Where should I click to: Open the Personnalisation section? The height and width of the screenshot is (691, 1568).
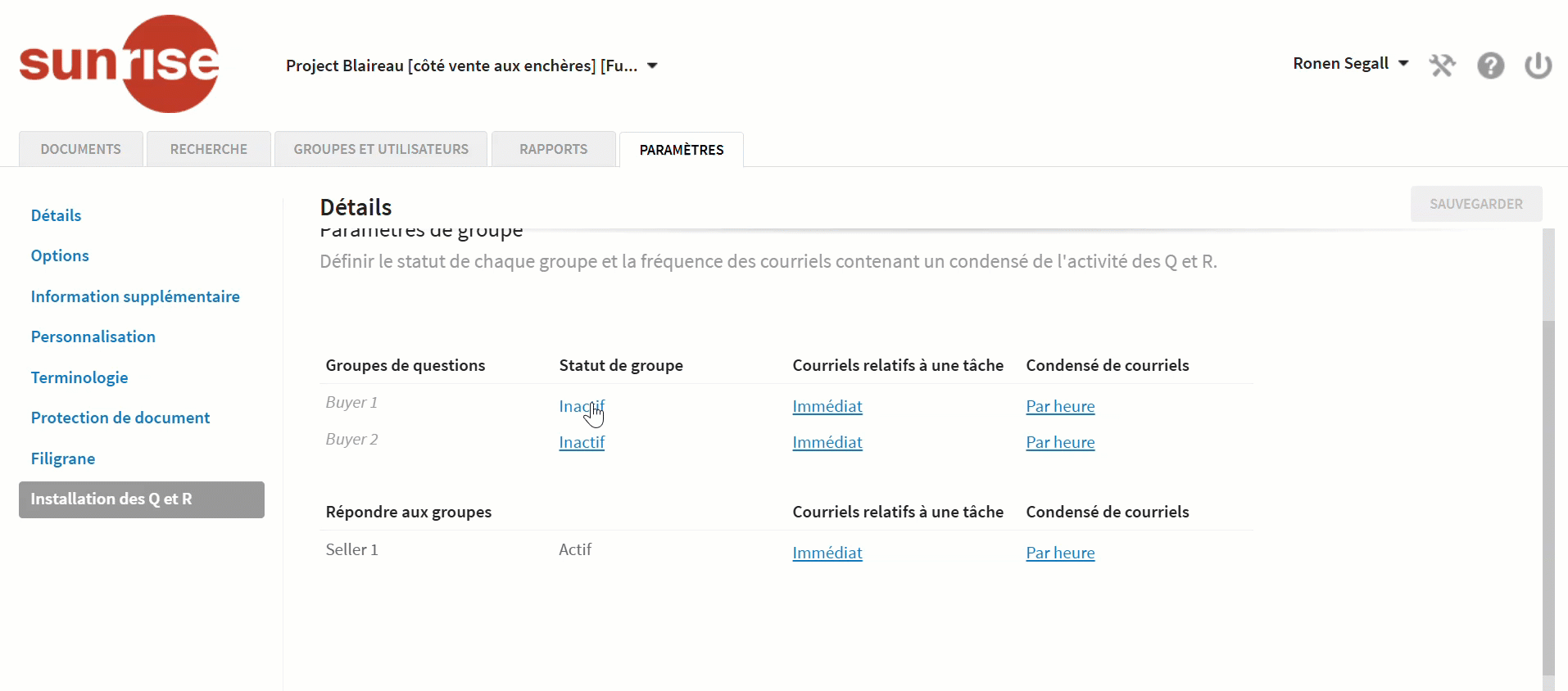point(93,336)
